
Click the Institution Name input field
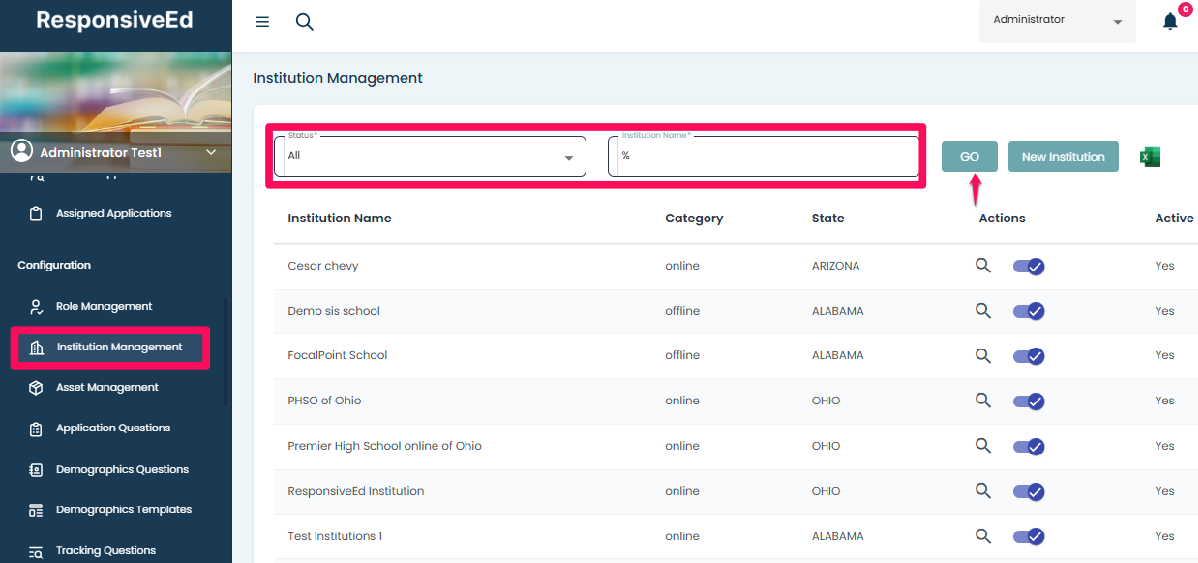pyautogui.click(x=764, y=157)
